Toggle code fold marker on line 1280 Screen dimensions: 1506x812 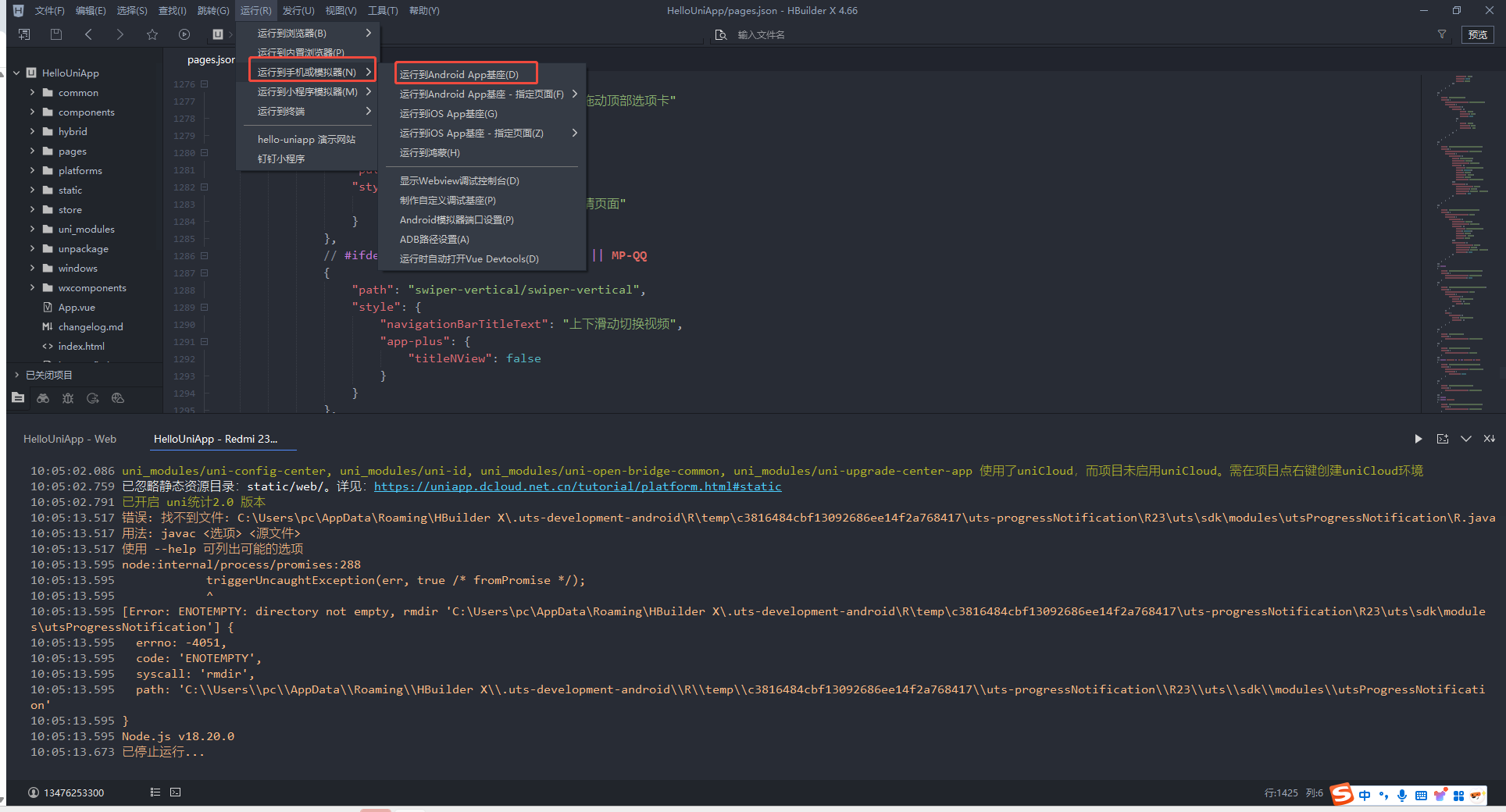pyautogui.click(x=204, y=153)
